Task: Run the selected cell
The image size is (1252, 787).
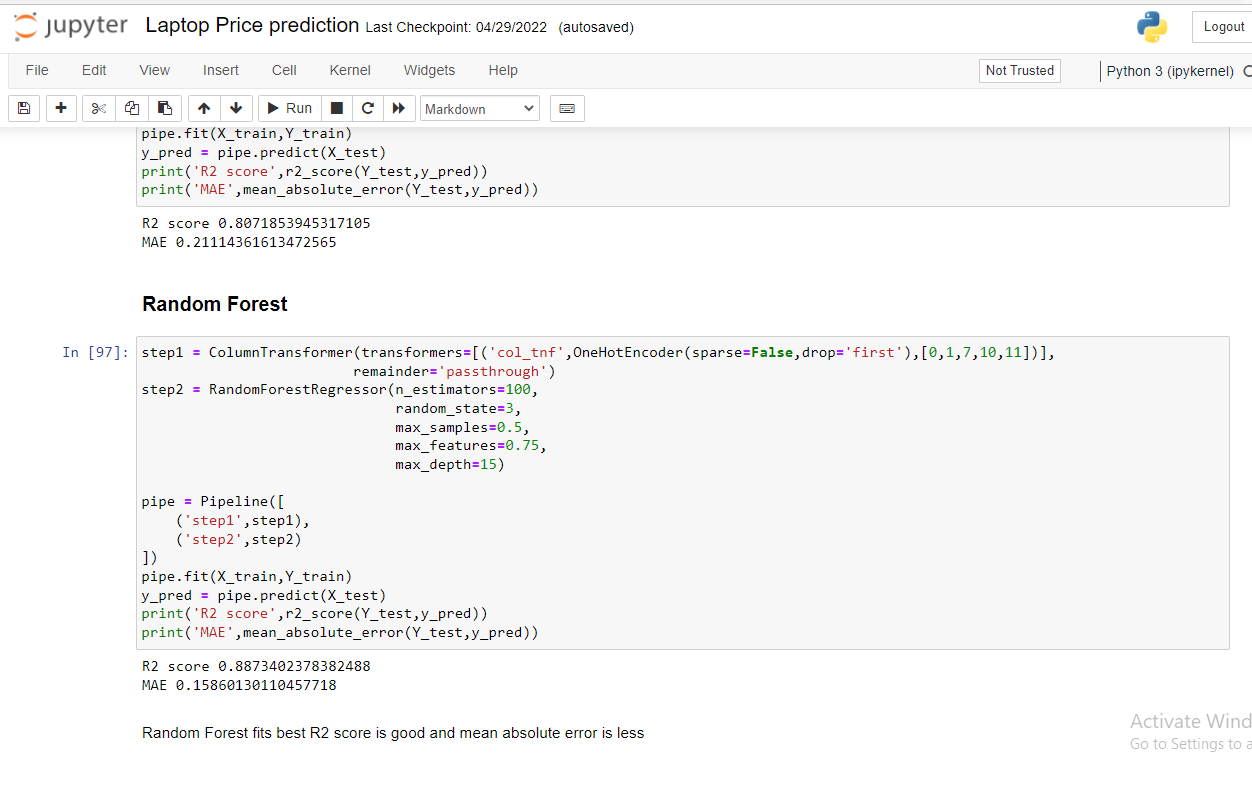Action: (289, 108)
